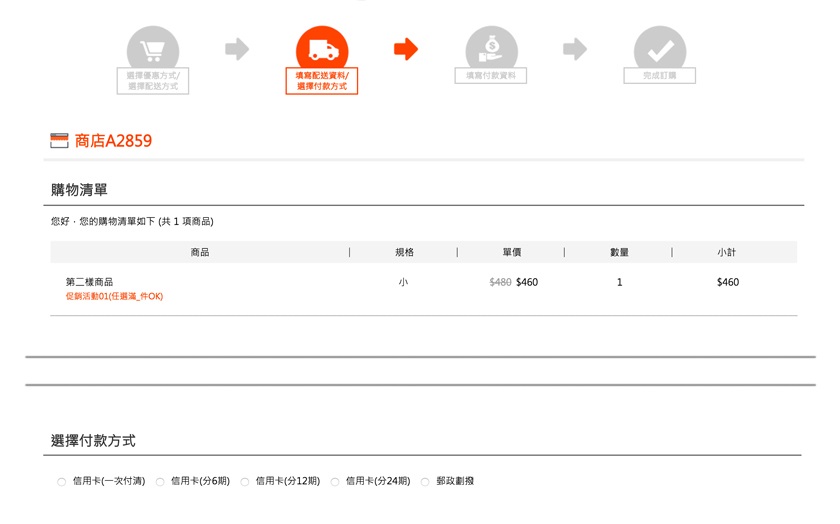Click the order complete checkmark icon
Image resolution: width=840 pixels, height=524 pixels.
point(660,49)
